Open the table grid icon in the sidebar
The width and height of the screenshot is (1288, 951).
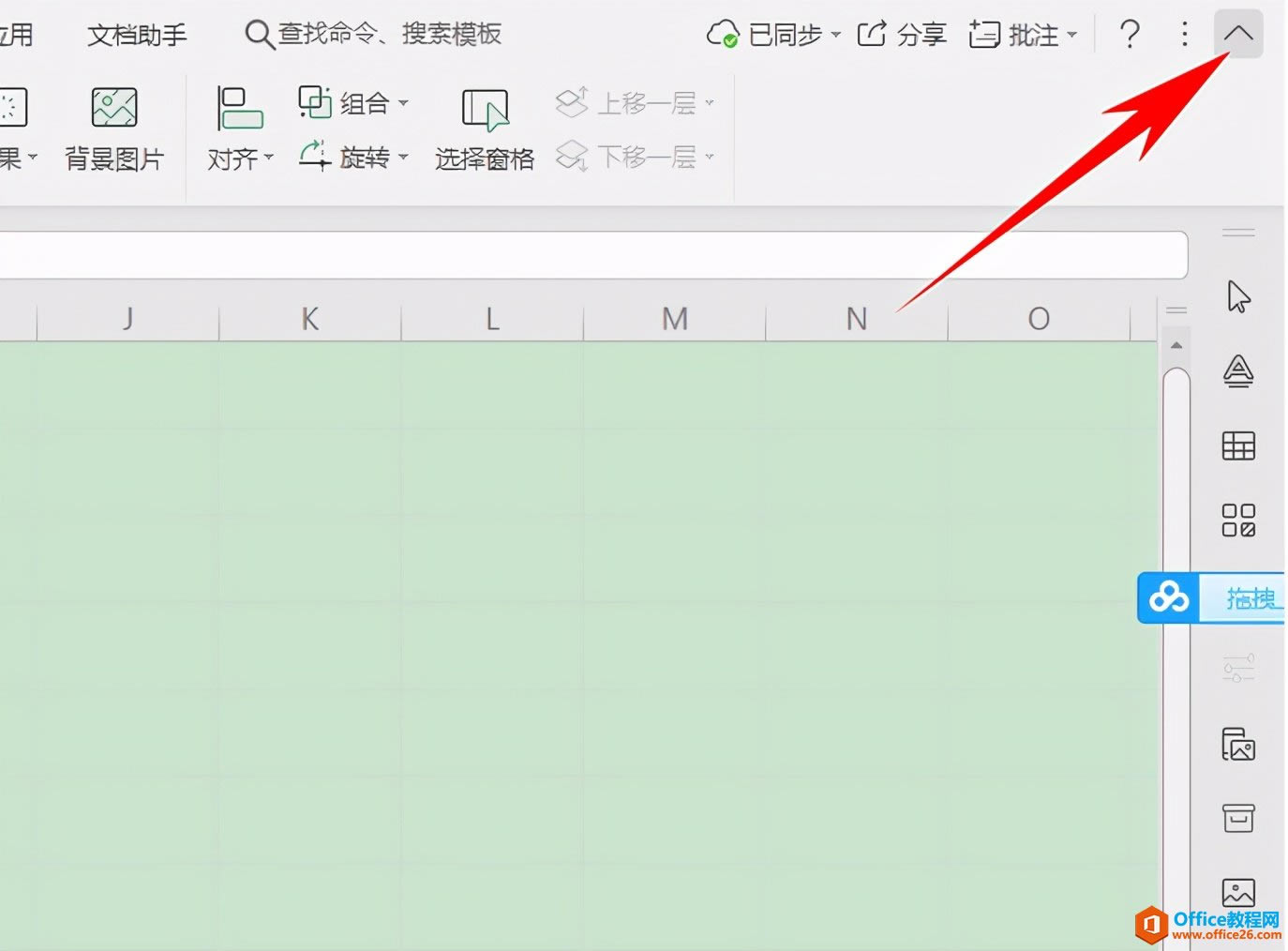[x=1238, y=445]
